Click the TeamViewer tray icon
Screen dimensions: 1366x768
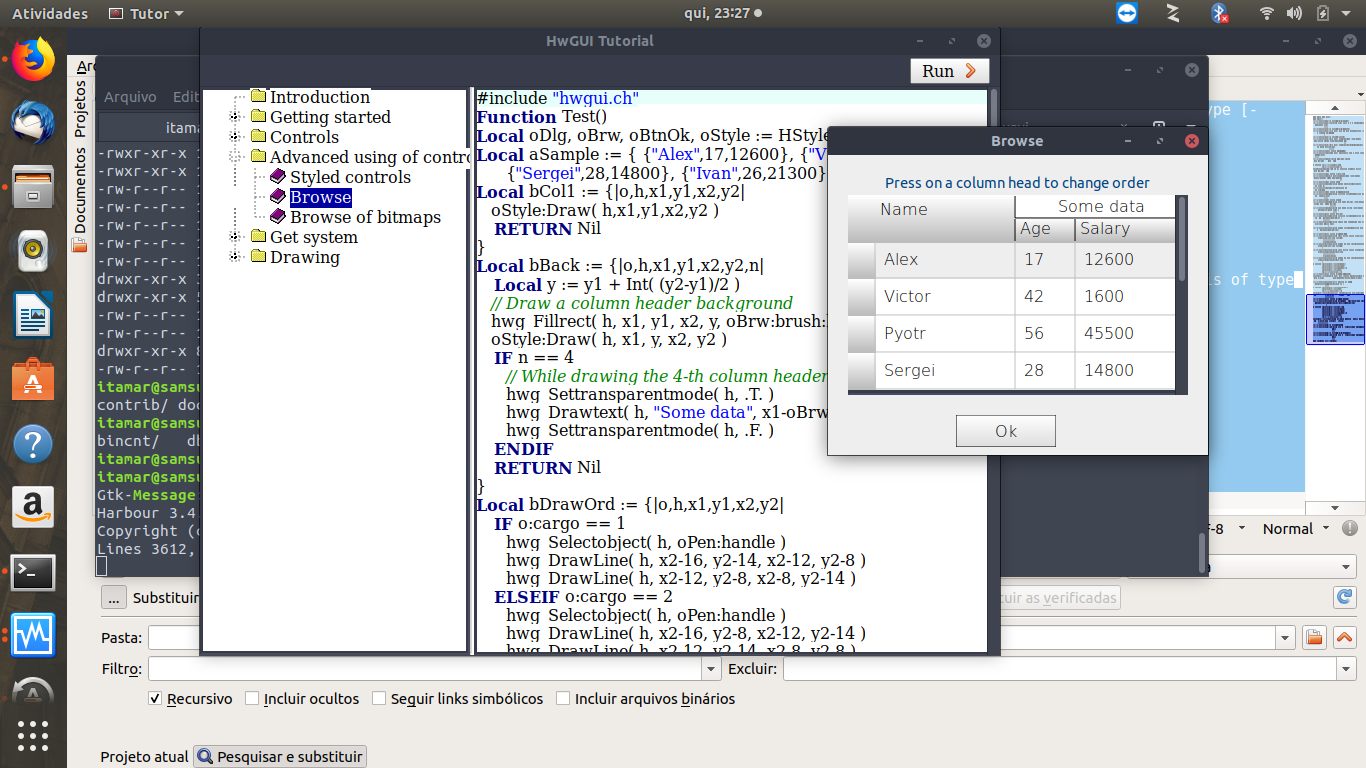(x=1126, y=13)
